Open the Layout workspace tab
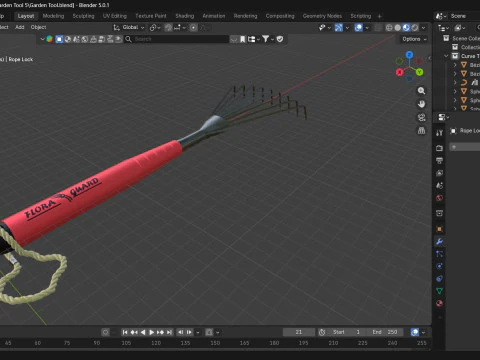 pos(26,16)
